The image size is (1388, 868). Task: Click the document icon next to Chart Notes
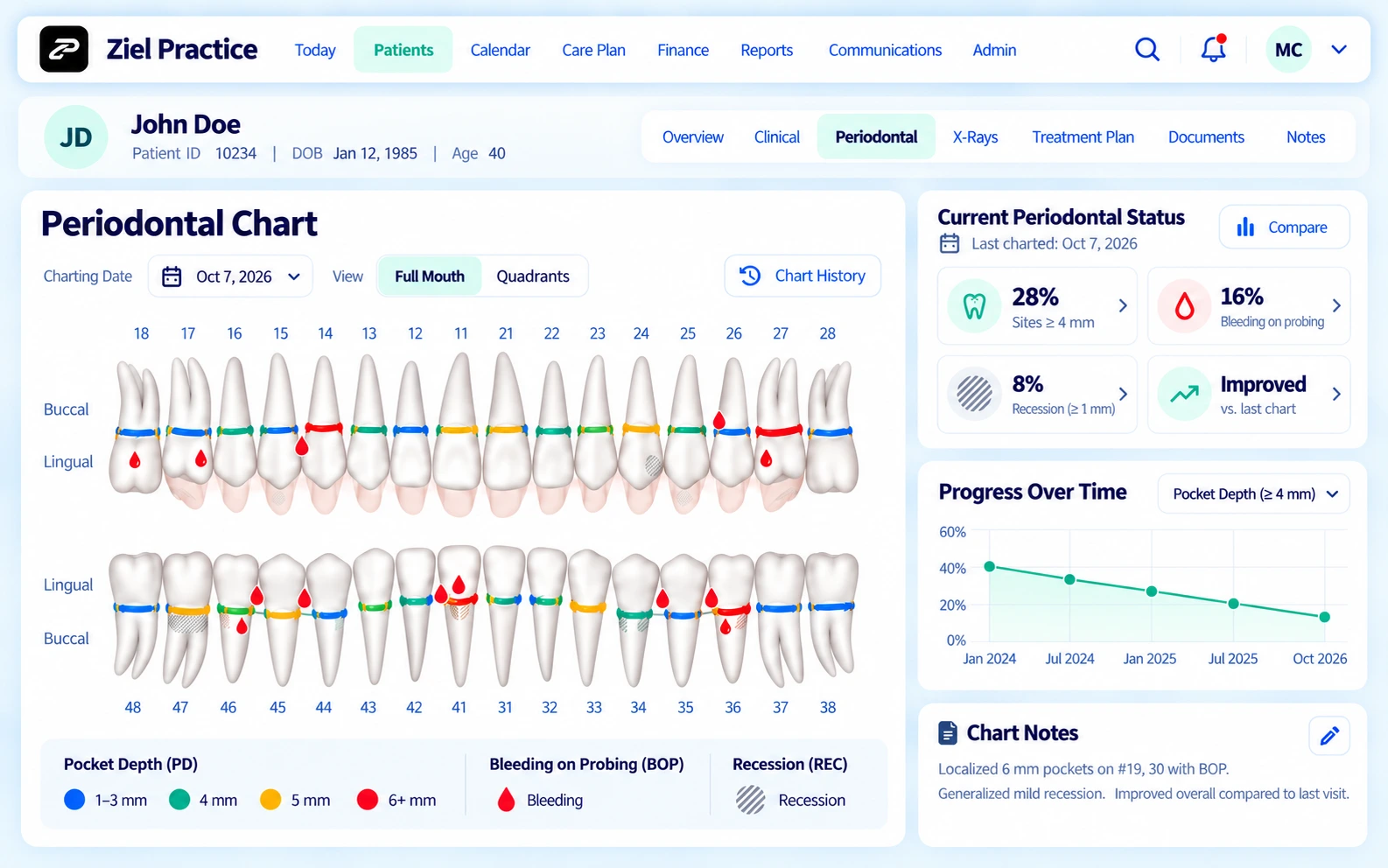948,733
